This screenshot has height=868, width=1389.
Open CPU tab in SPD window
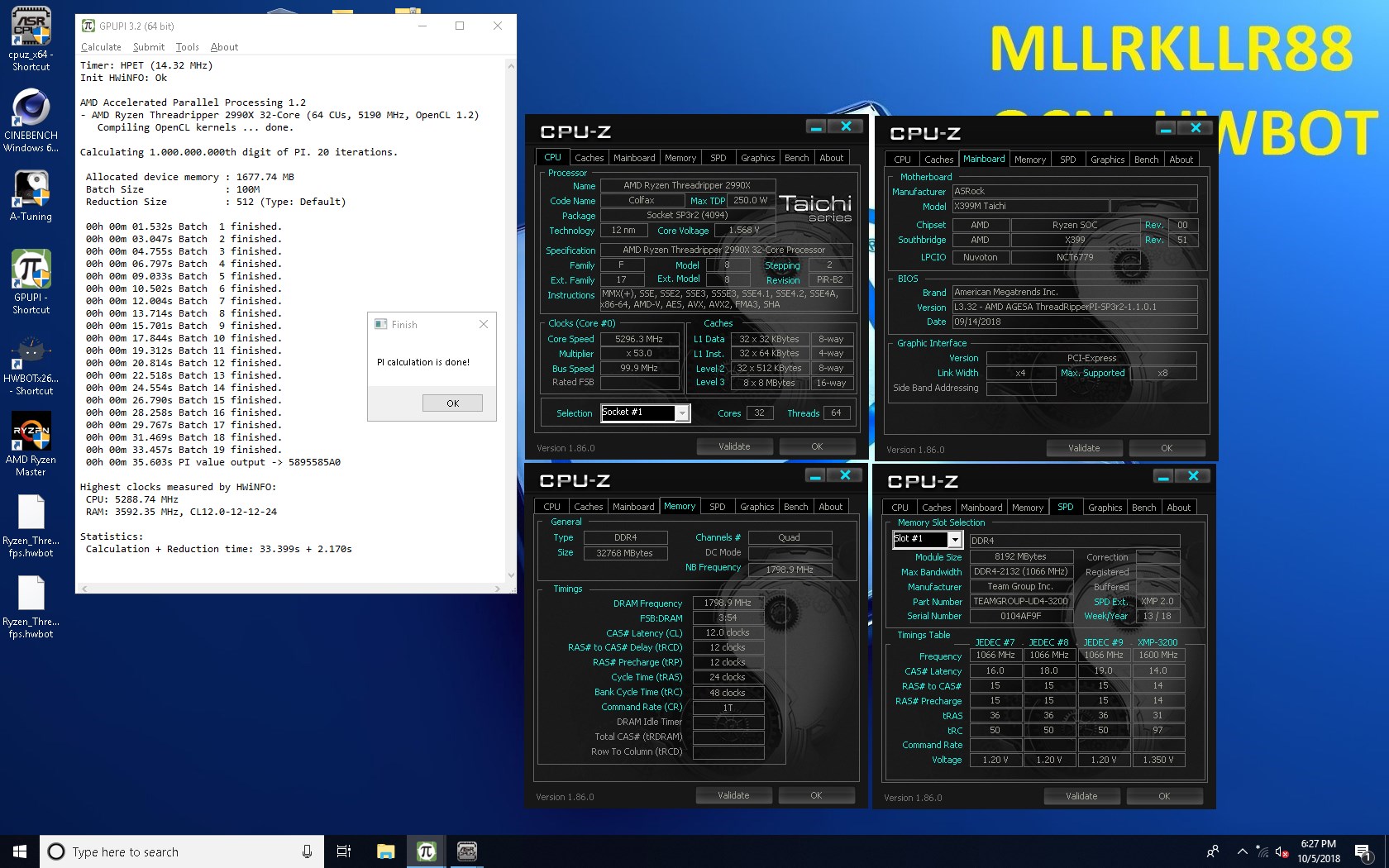click(900, 508)
